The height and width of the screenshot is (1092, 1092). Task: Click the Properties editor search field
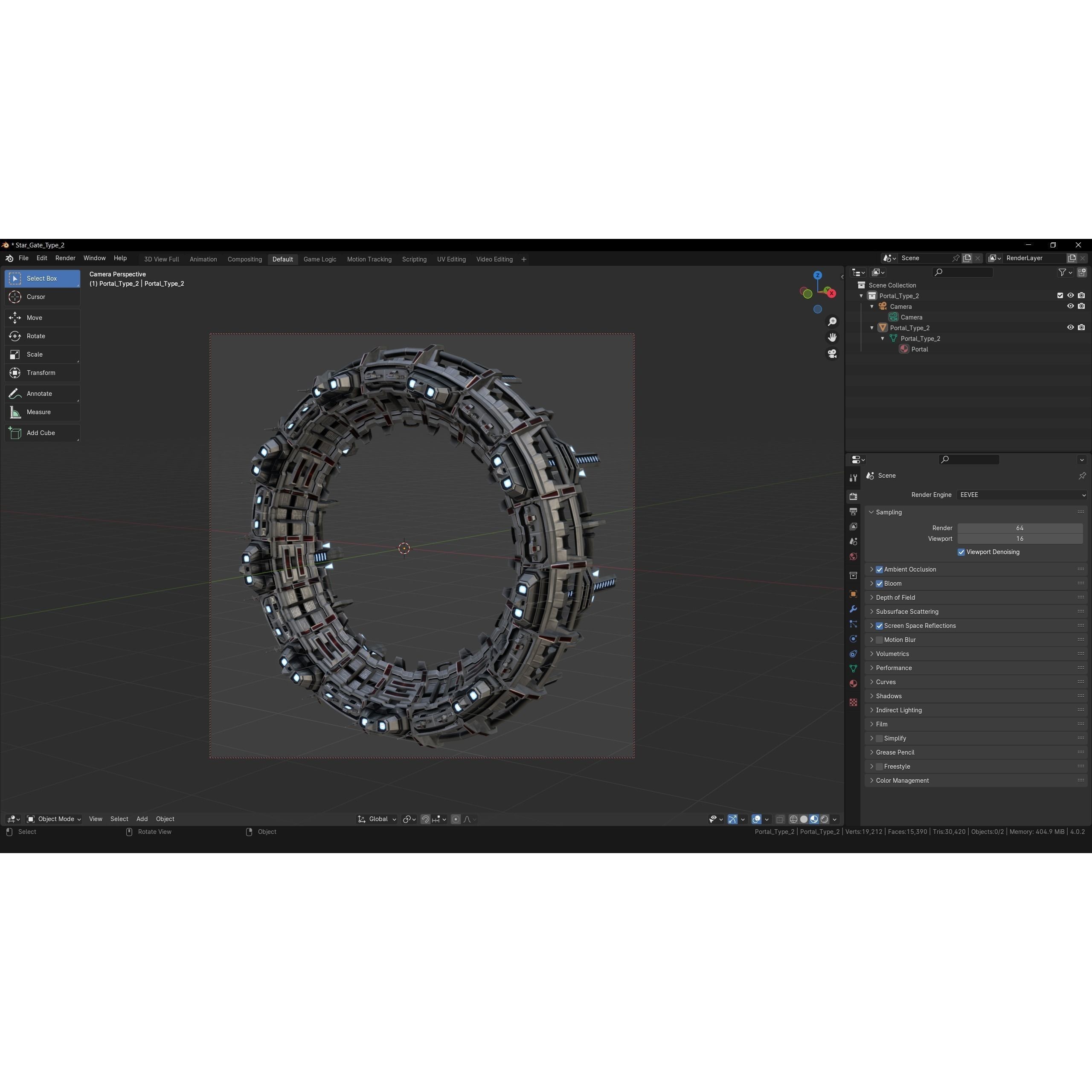969,459
